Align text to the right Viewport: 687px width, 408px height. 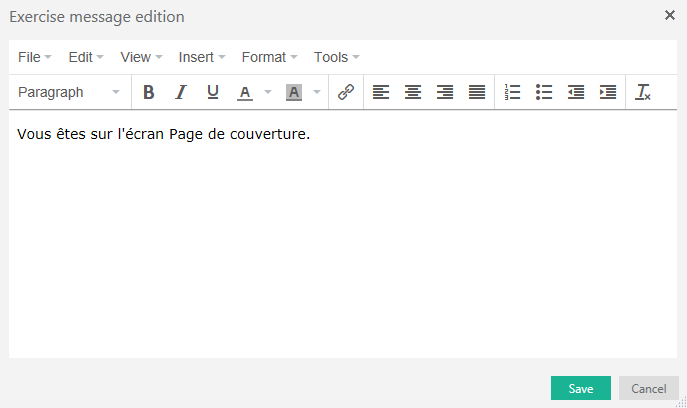445,92
